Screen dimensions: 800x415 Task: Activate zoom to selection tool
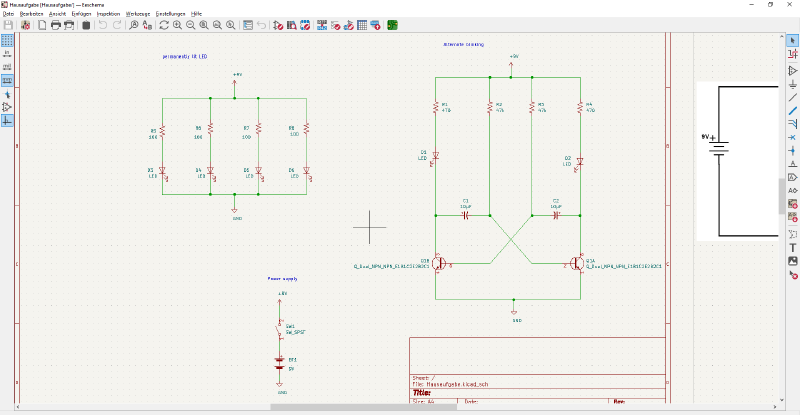(231, 25)
